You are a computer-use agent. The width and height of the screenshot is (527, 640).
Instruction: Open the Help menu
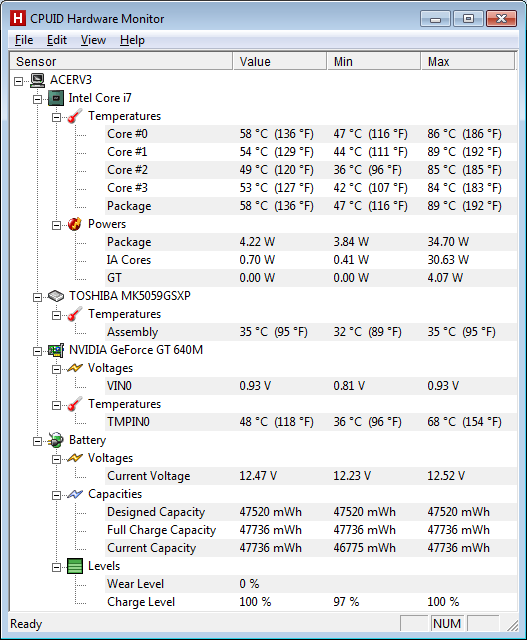[132, 40]
